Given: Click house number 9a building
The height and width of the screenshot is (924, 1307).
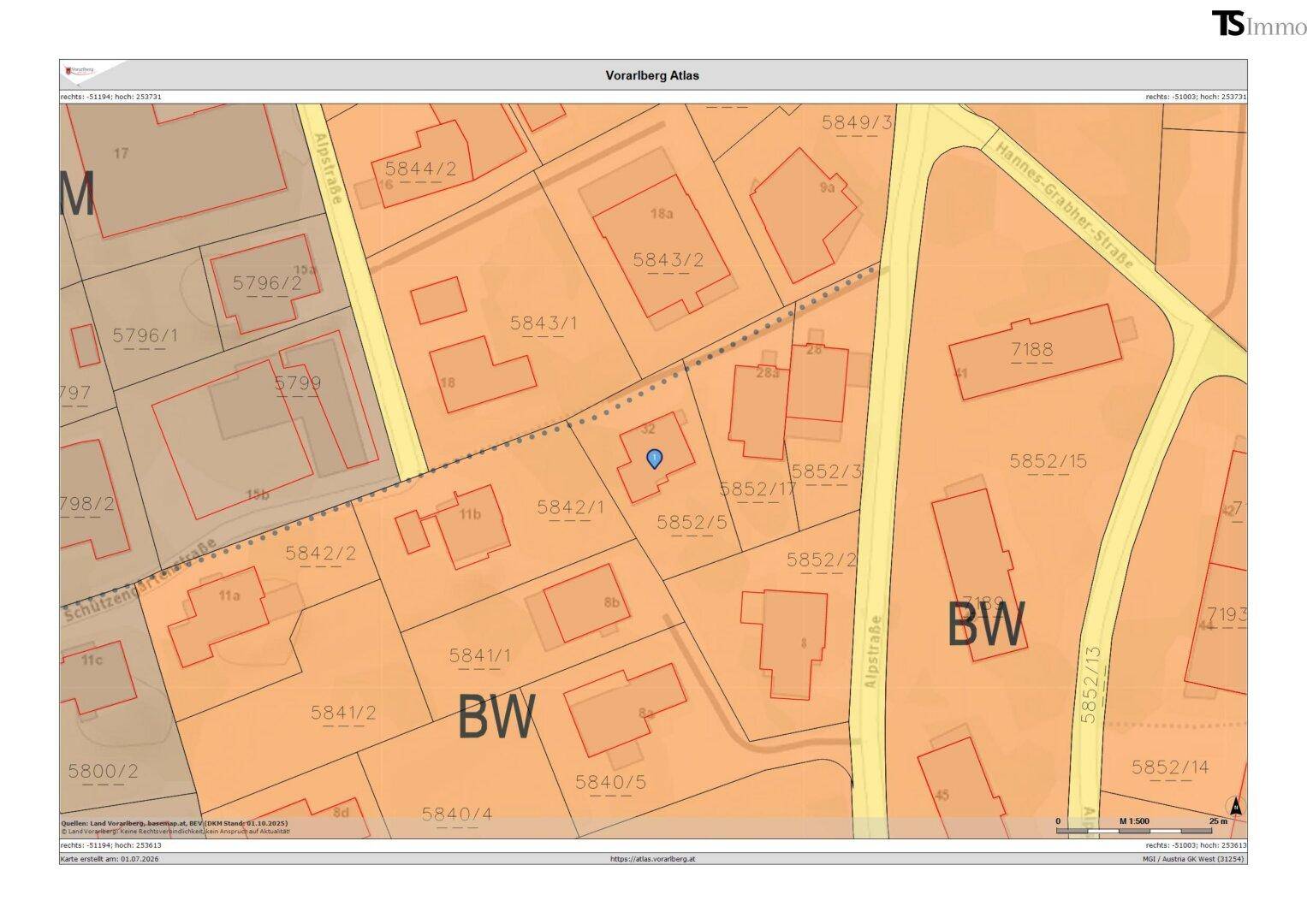Looking at the screenshot, I should 803,214.
